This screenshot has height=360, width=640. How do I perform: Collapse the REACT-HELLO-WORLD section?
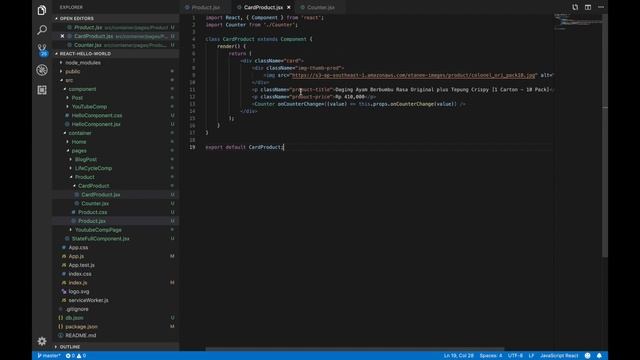click(x=116, y=53)
